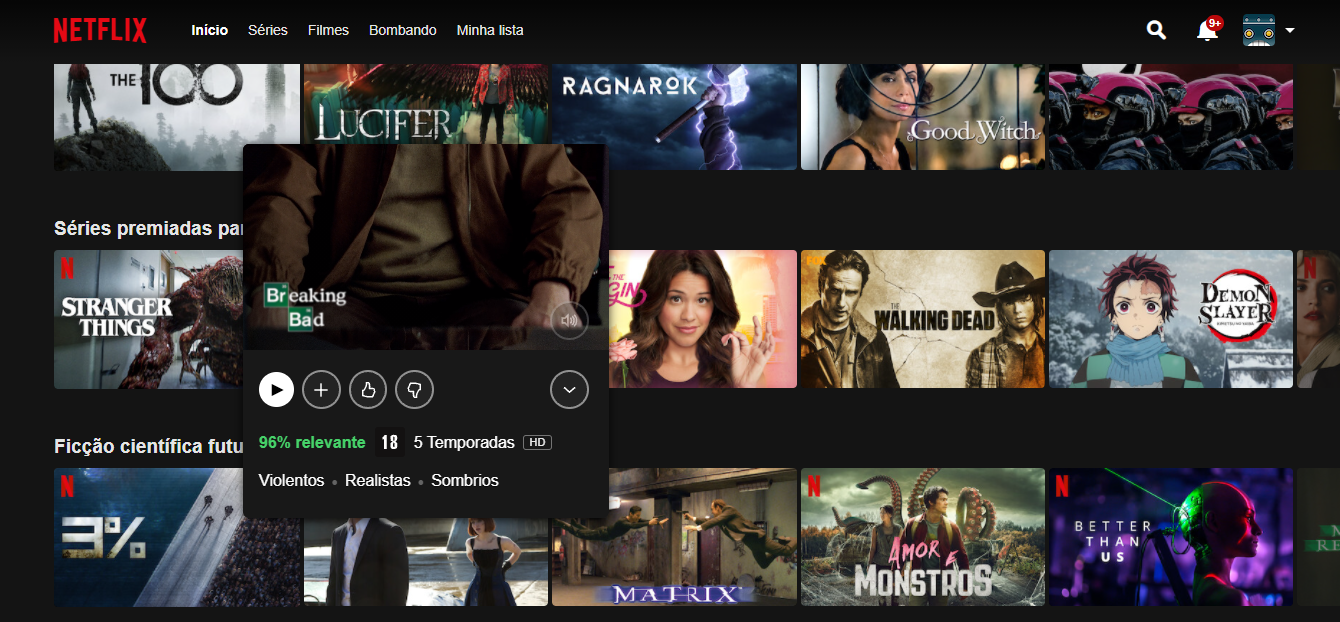Open the notifications bell
Screen dimensions: 1340x622
pyautogui.click(x=1207, y=31)
